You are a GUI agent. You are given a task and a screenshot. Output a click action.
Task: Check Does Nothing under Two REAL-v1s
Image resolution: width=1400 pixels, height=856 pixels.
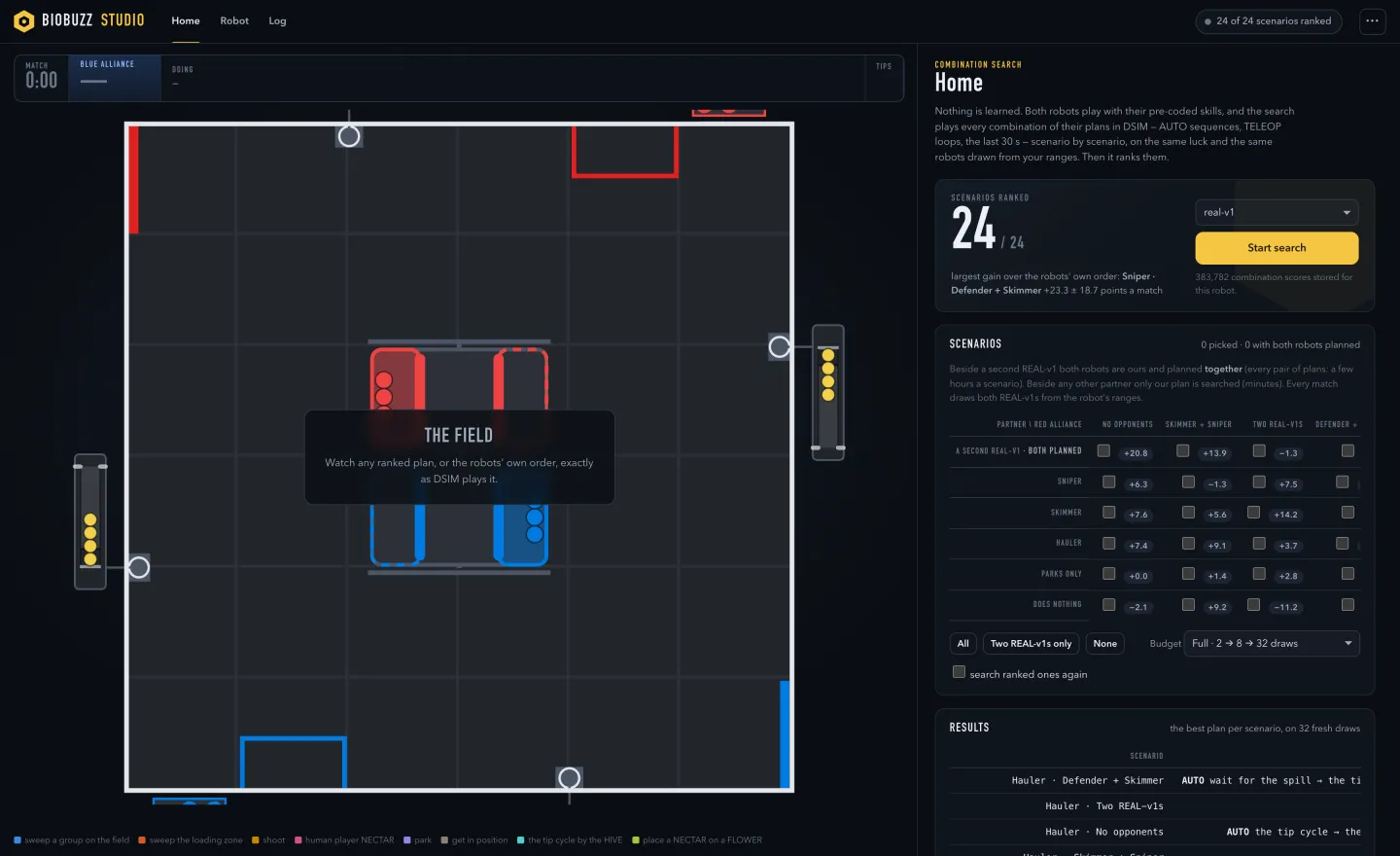point(1253,604)
